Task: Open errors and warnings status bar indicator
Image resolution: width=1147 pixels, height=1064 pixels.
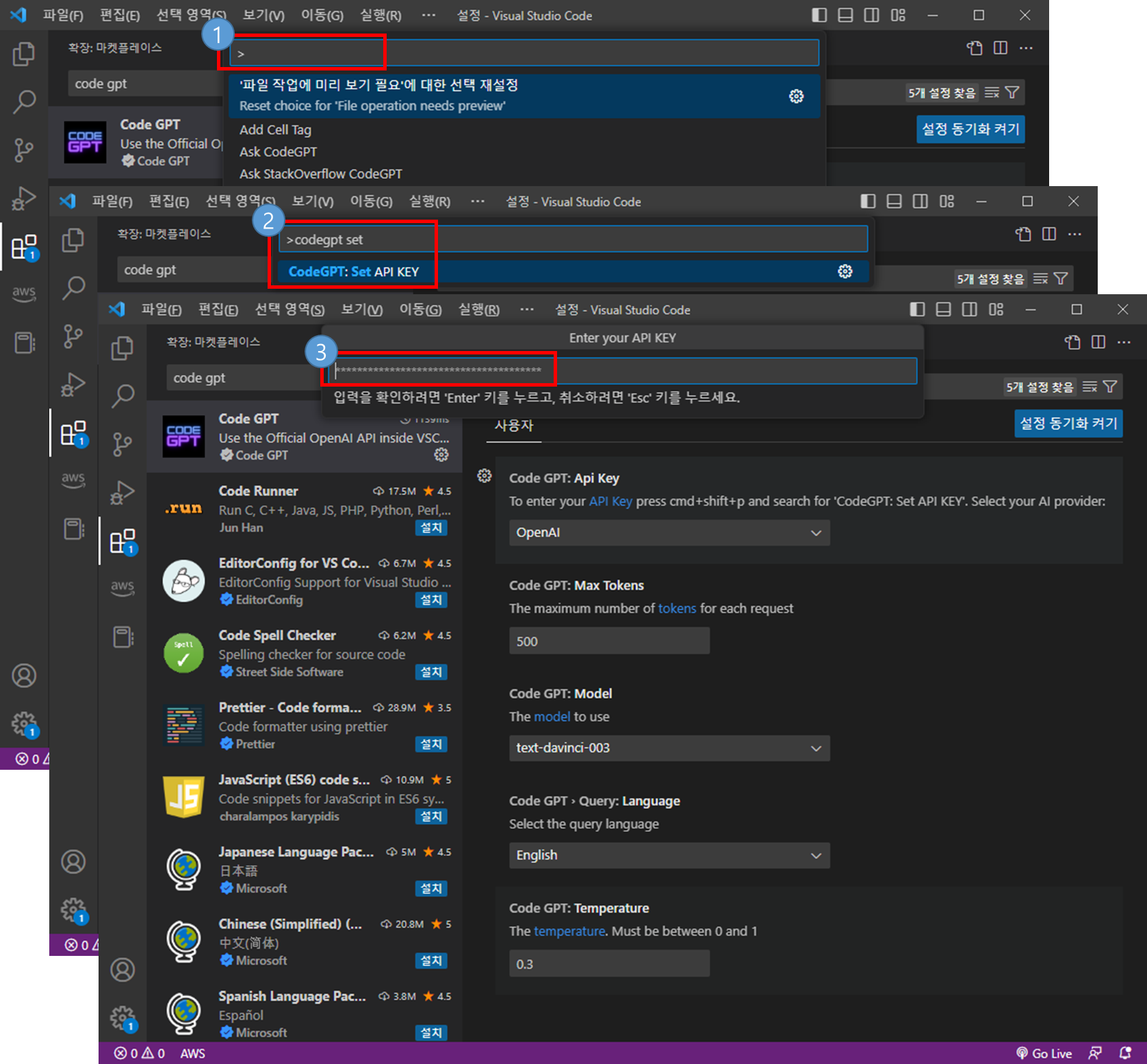Action: point(140,1053)
